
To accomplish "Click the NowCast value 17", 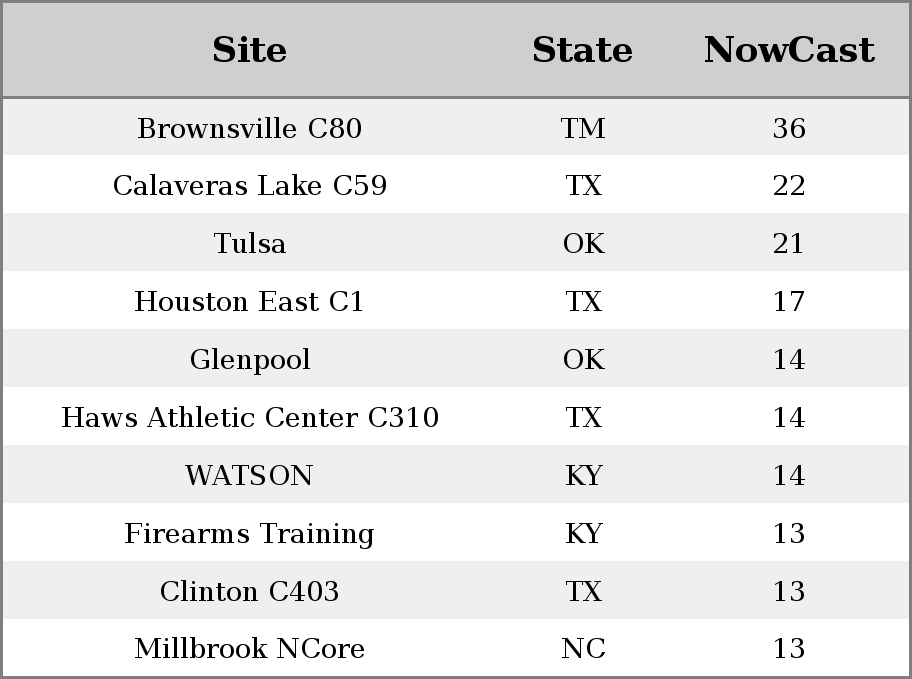I will tap(789, 301).
